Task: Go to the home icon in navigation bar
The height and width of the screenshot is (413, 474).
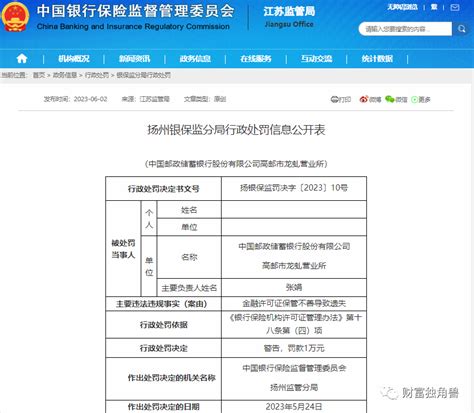Action: pyautogui.click(x=22, y=59)
